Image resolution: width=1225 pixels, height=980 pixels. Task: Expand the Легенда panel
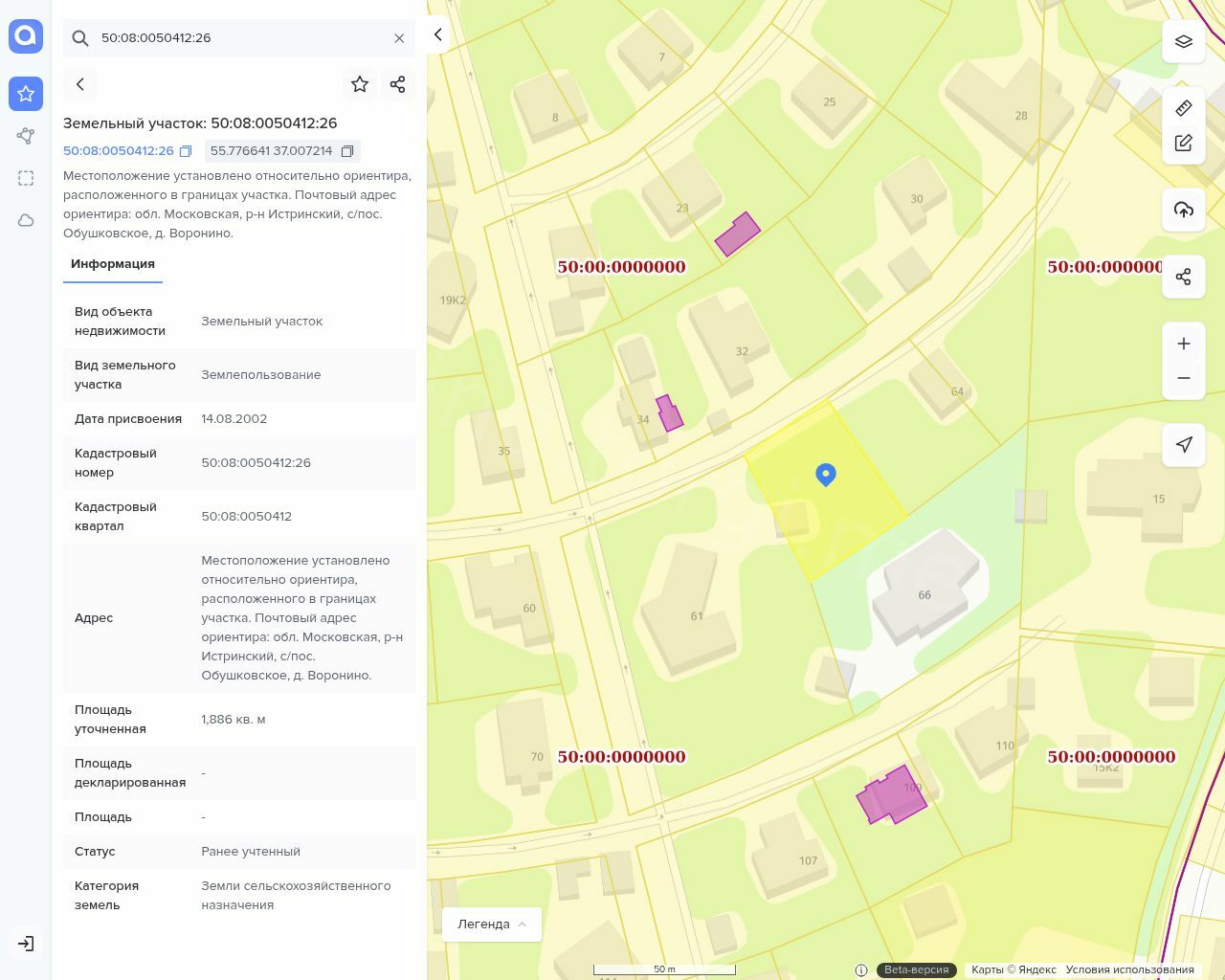click(492, 924)
